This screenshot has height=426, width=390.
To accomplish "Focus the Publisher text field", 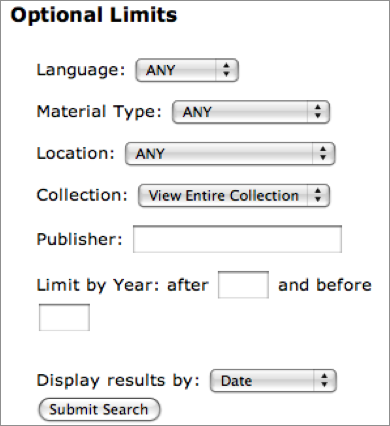I will (x=237, y=239).
